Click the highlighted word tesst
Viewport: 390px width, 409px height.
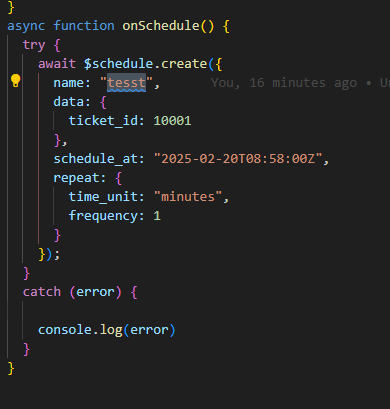(x=126, y=83)
